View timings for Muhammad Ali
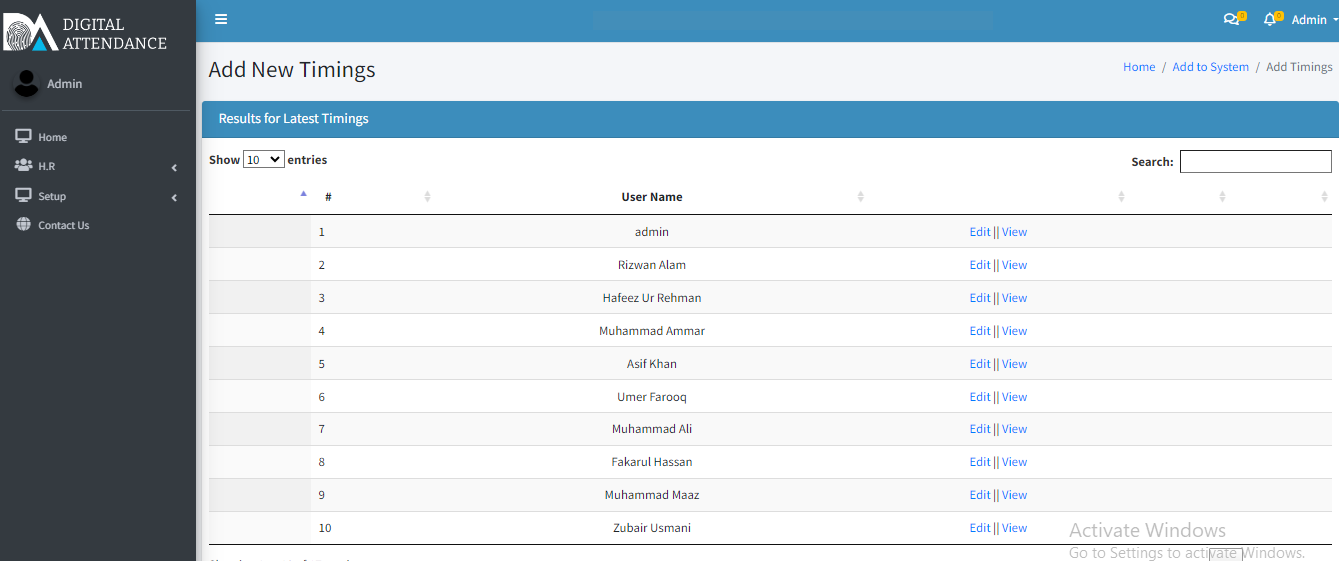The image size is (1339, 561). pyautogui.click(x=1014, y=429)
